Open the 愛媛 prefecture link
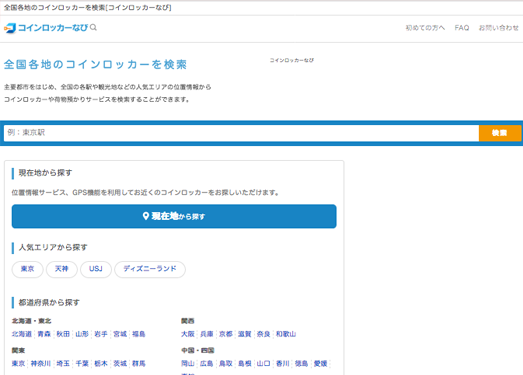 321,363
